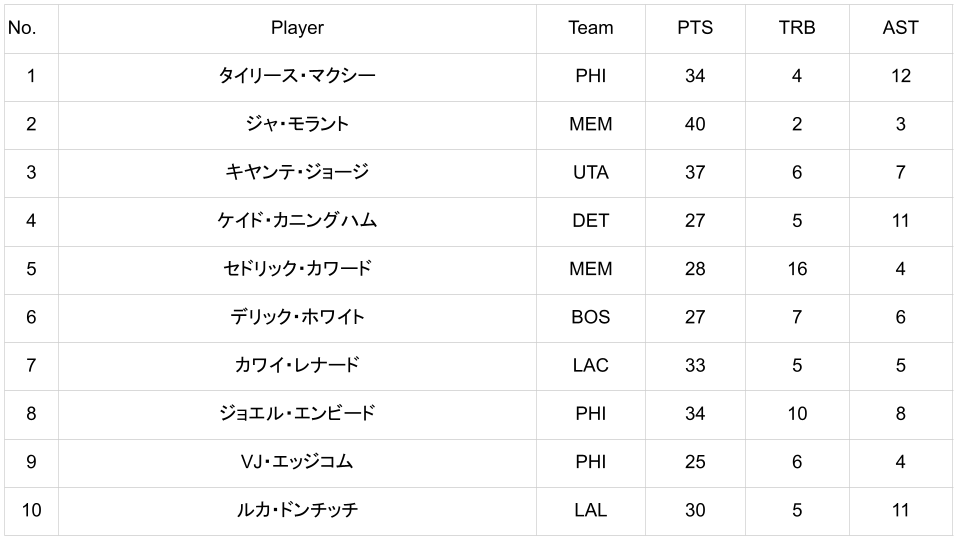
Task: Select the No. column header
Action: pos(22,28)
